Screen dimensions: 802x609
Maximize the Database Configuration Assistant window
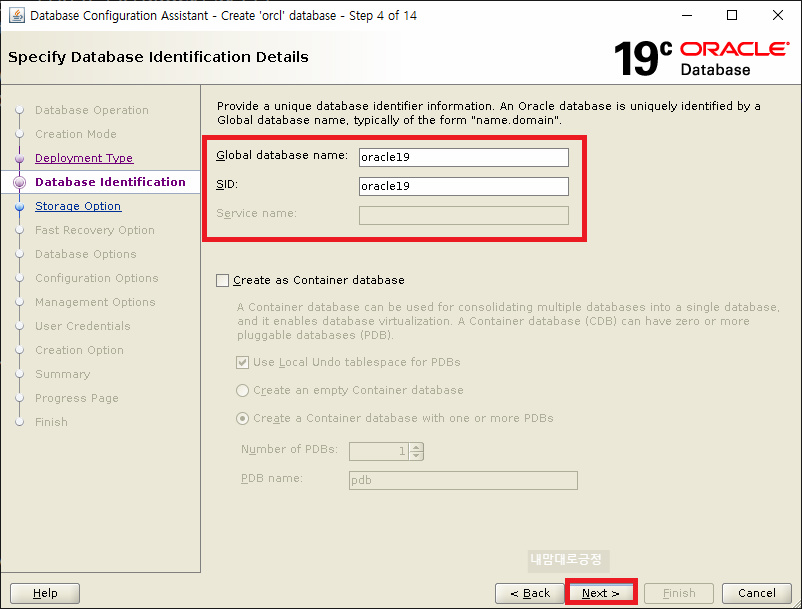pos(732,15)
